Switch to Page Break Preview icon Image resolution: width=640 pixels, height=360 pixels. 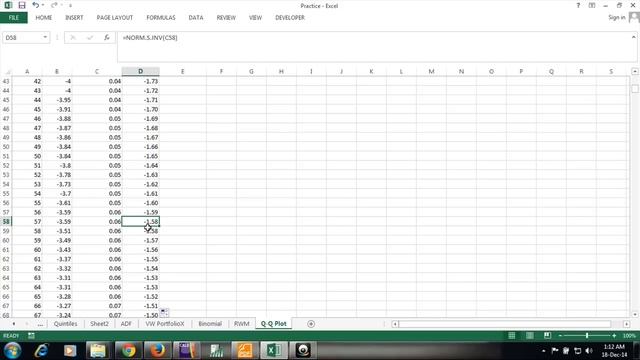coord(547,336)
